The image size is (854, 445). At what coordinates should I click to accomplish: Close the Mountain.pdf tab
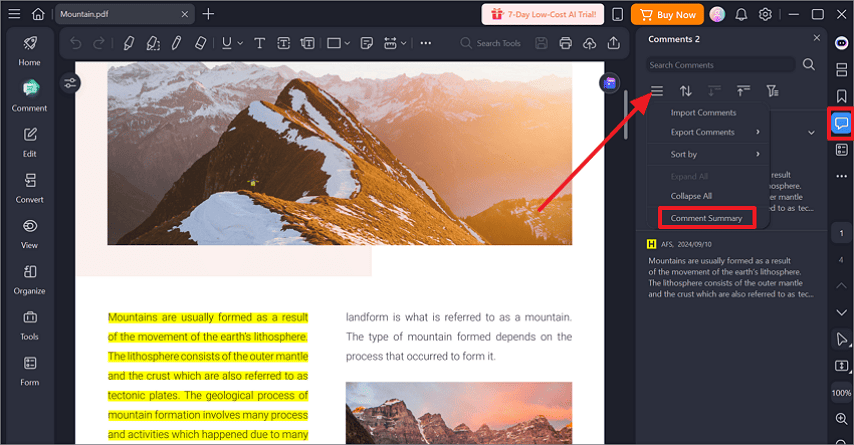click(x=185, y=14)
